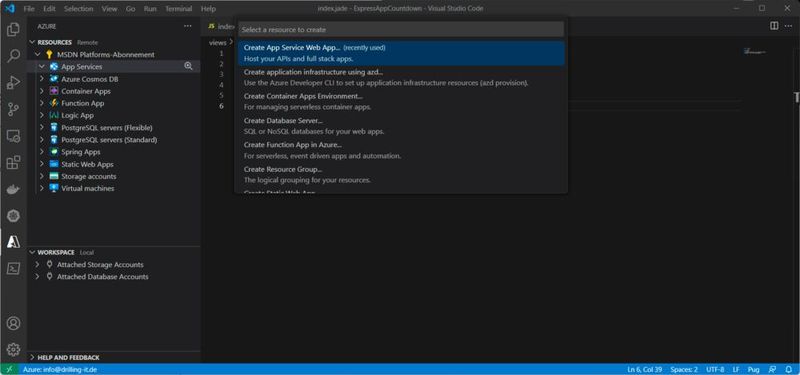This screenshot has width=800, height=375.
Task: Choose Create Container Apps Environment option
Action: tap(401, 102)
